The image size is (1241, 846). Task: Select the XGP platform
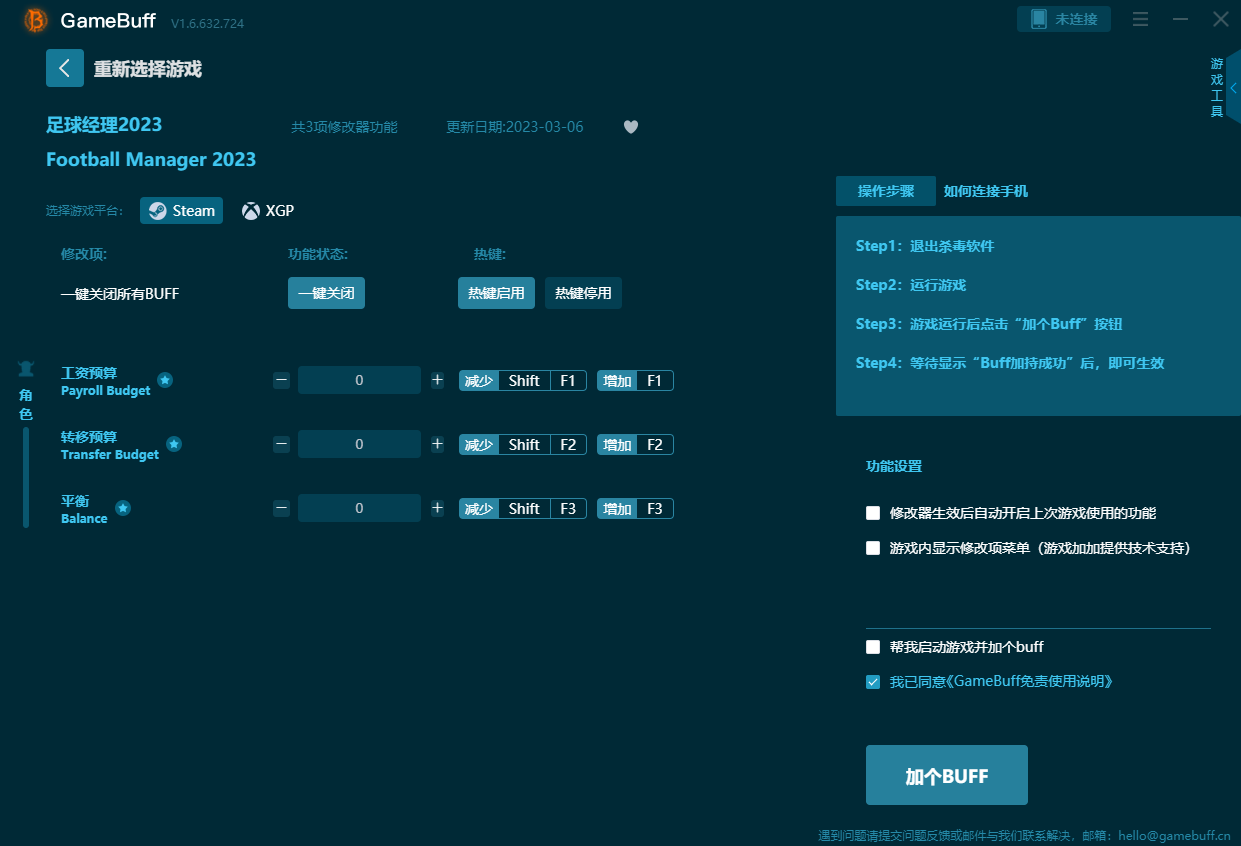268,211
